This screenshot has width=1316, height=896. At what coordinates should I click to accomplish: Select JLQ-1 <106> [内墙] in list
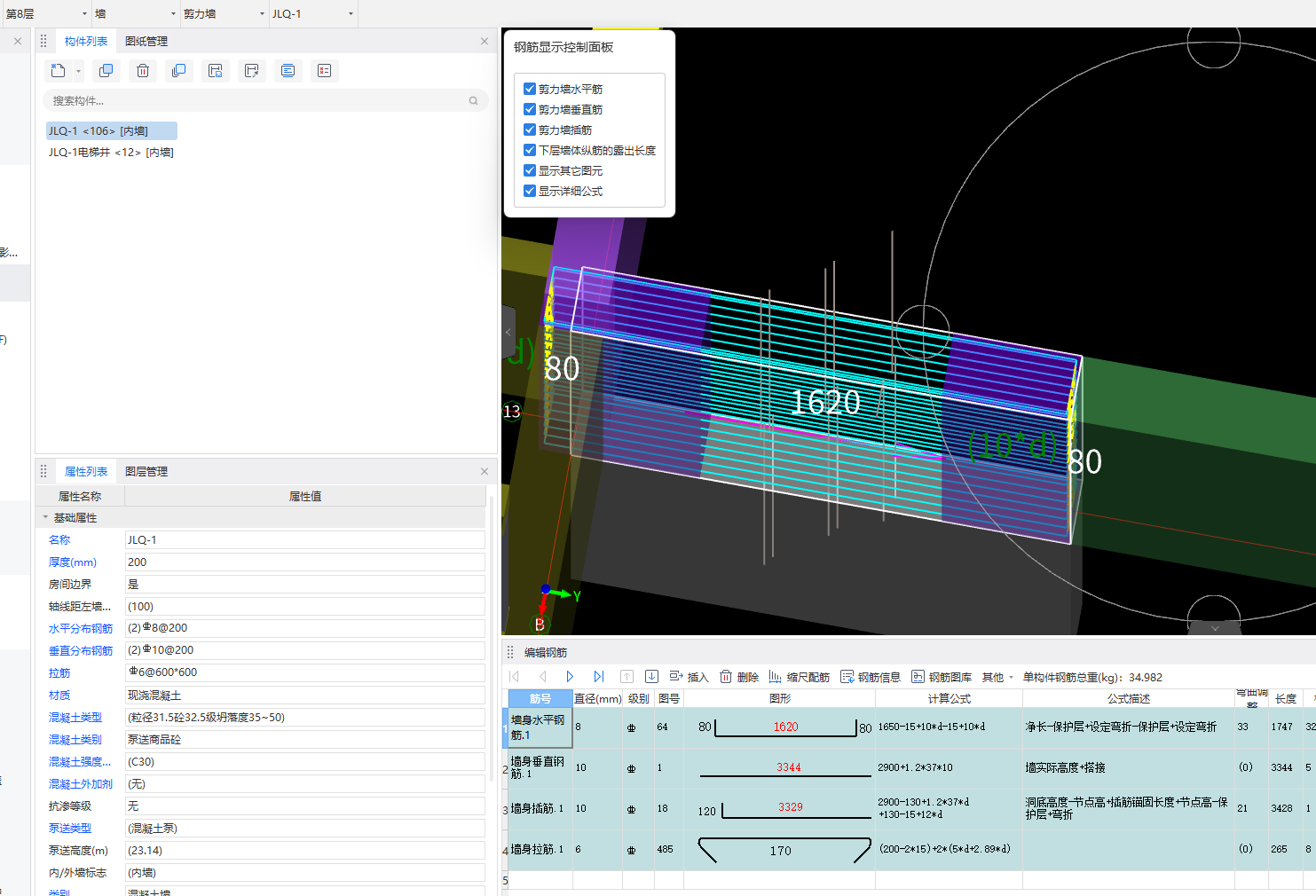112,130
